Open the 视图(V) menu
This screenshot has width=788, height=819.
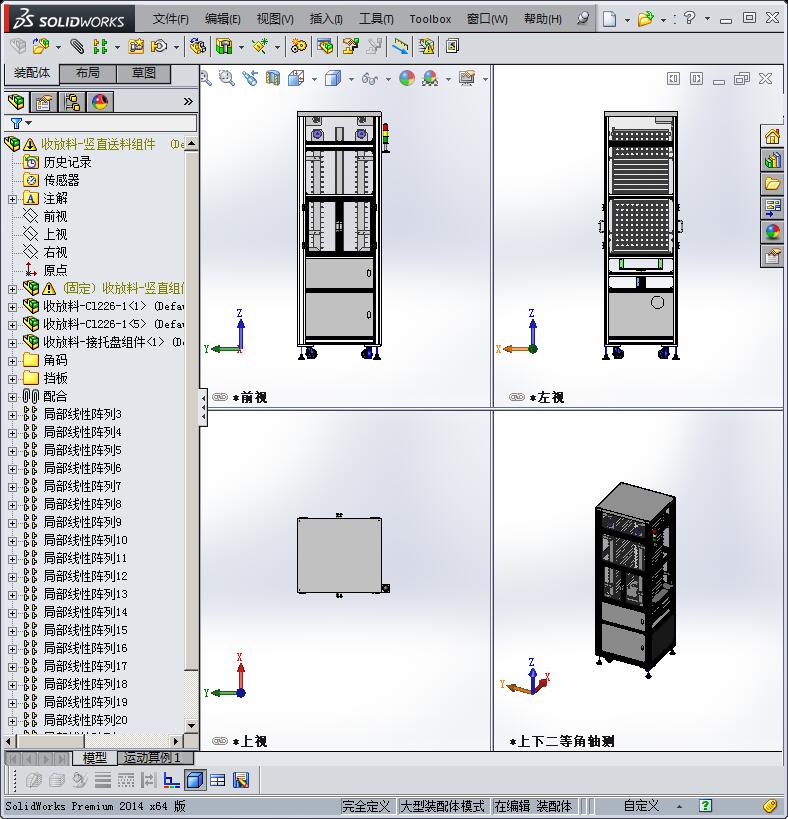pos(275,19)
